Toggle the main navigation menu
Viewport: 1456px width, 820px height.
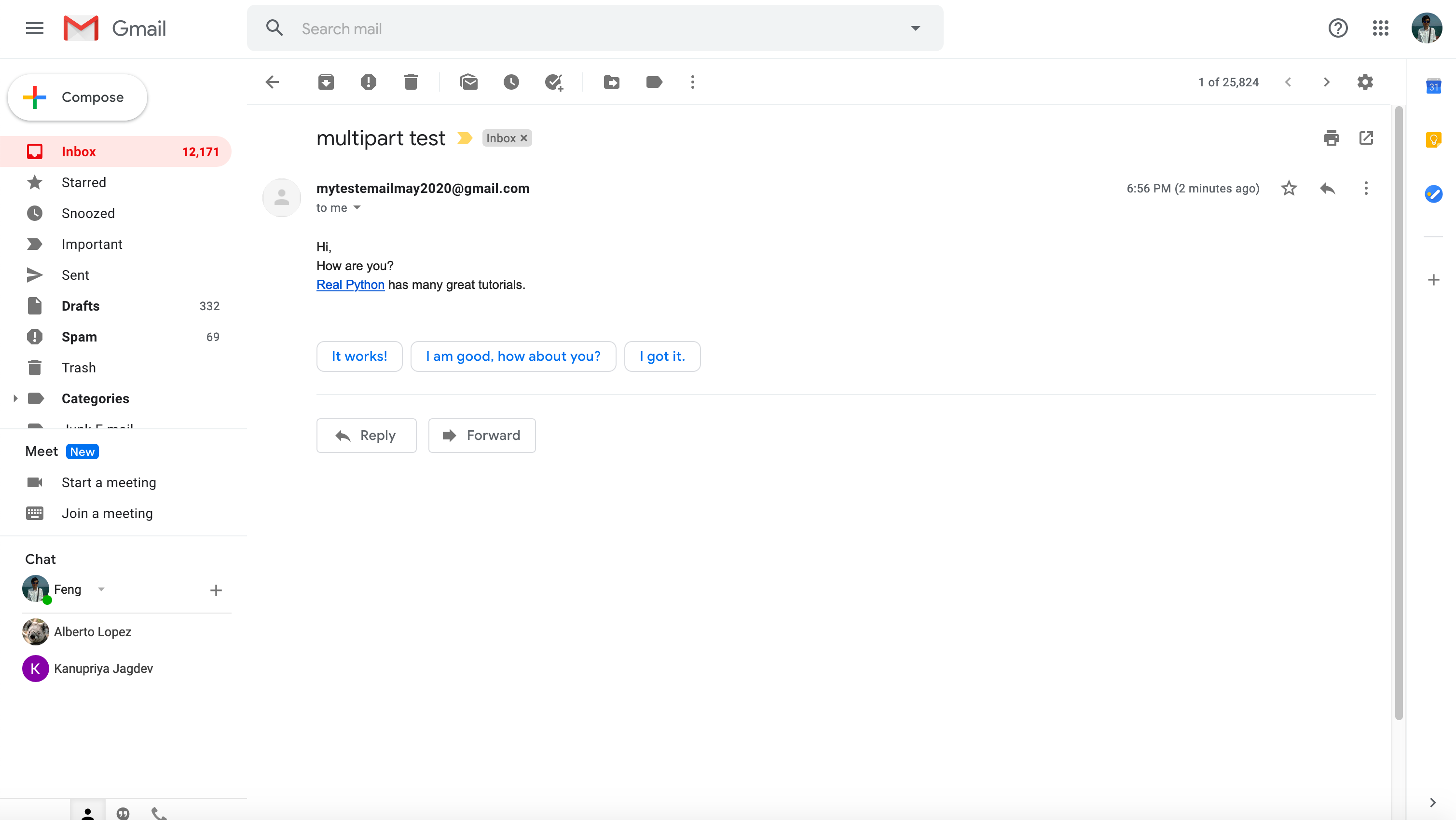34,28
